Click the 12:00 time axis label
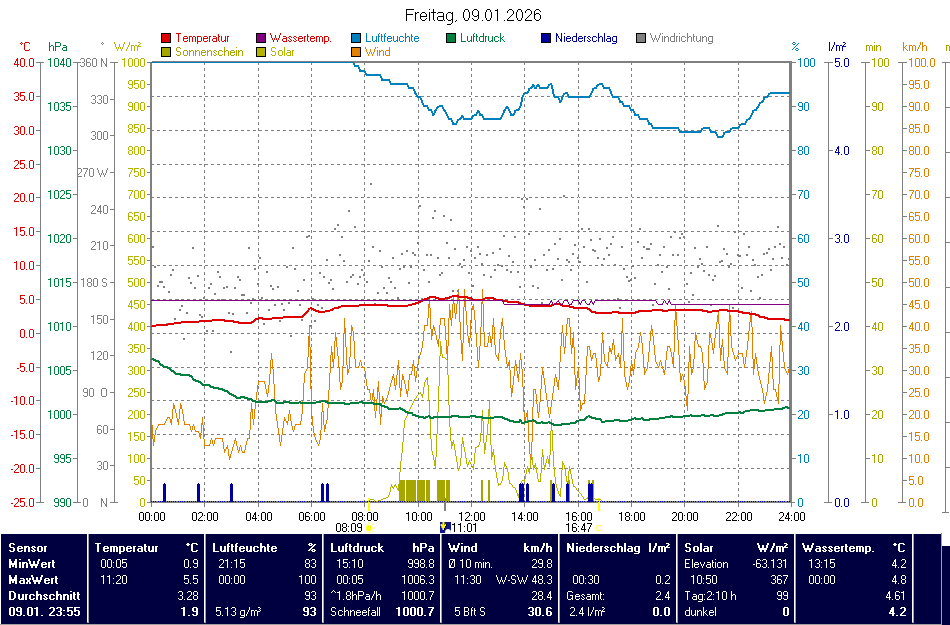 pyautogui.click(x=471, y=517)
